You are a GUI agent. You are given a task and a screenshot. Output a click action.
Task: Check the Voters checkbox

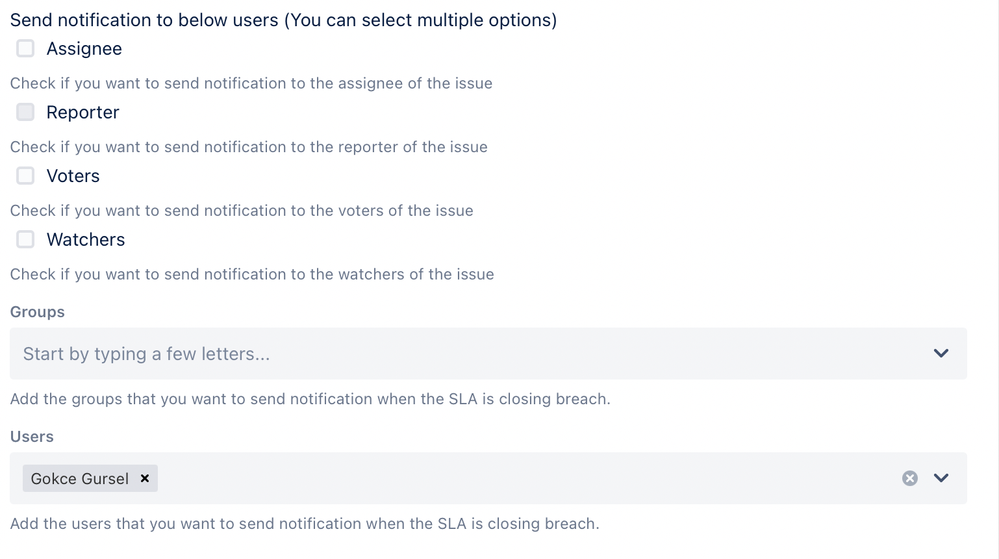[x=26, y=175]
